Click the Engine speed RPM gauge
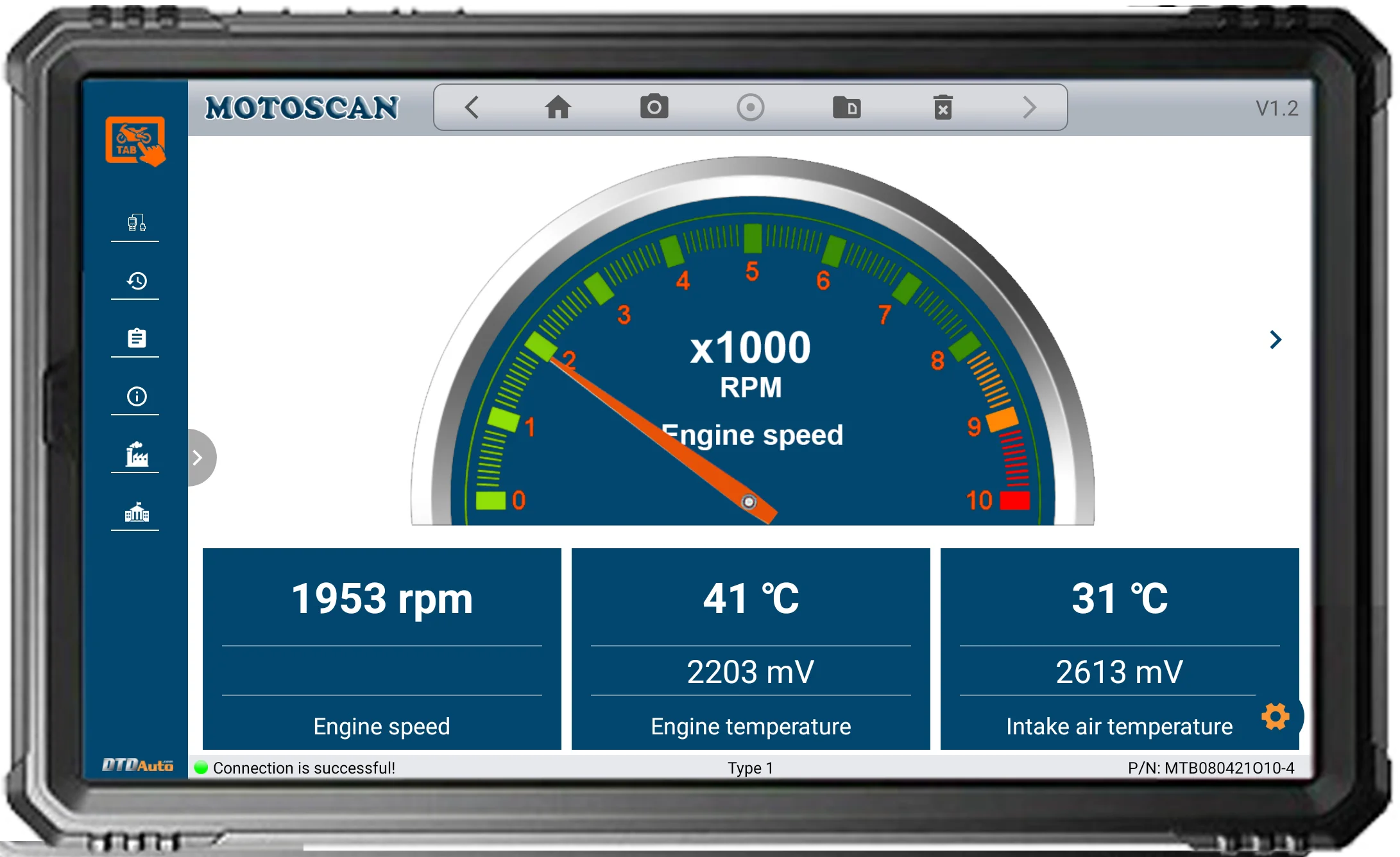 pyautogui.click(x=753, y=342)
